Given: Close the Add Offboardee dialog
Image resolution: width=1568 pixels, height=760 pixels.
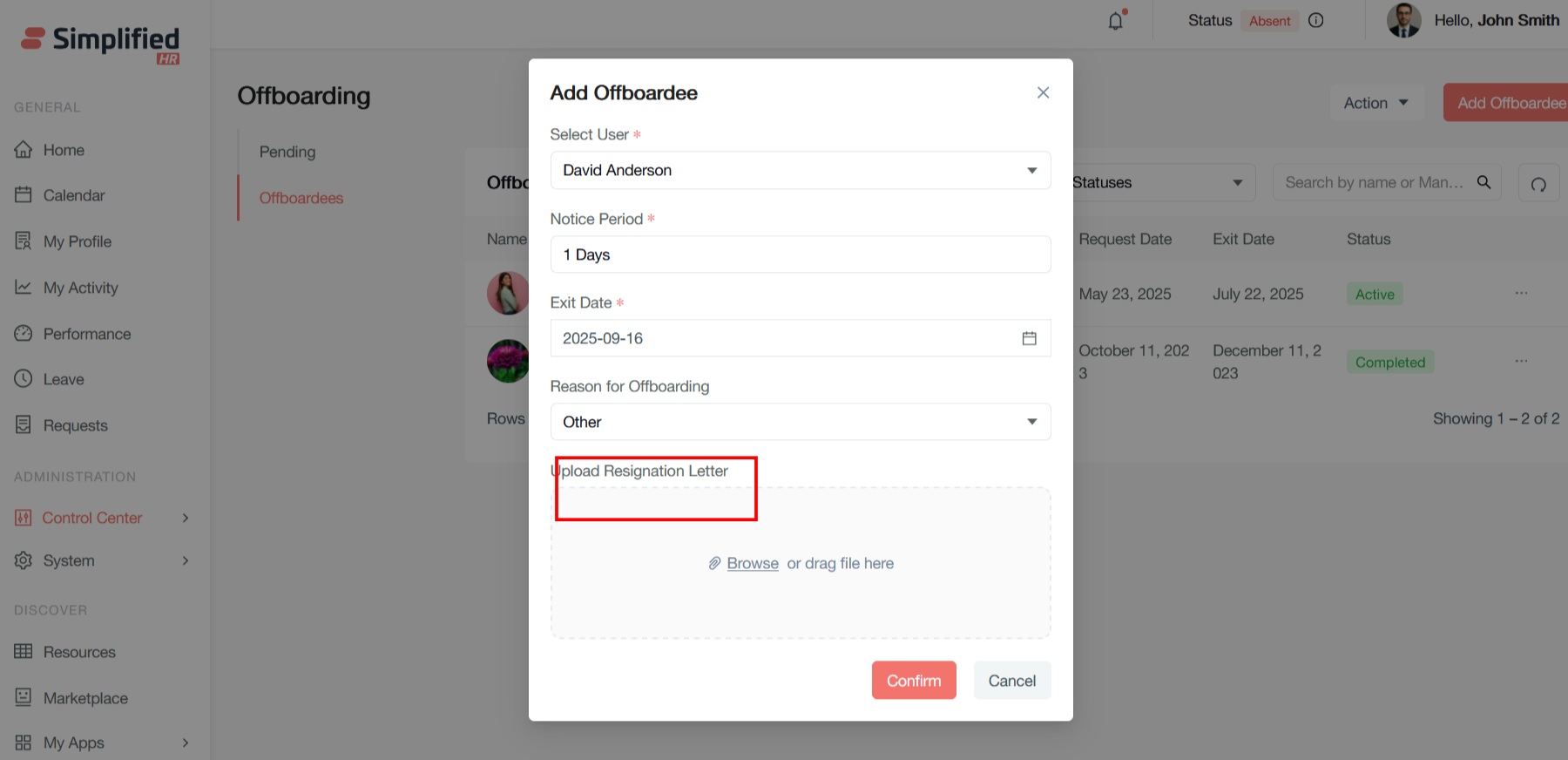Looking at the screenshot, I should click(1043, 92).
